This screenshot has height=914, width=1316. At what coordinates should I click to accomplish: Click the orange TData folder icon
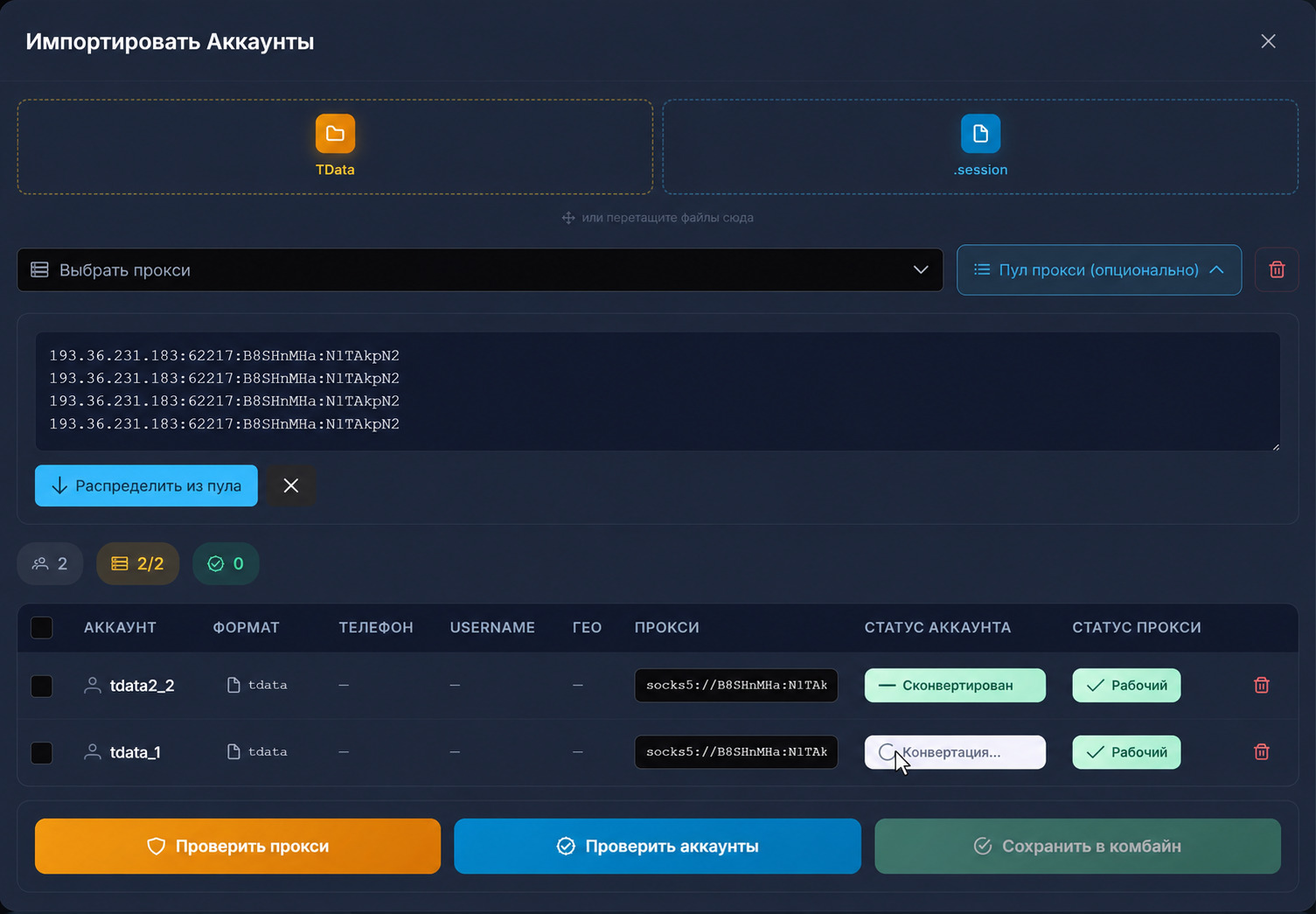[x=335, y=134]
